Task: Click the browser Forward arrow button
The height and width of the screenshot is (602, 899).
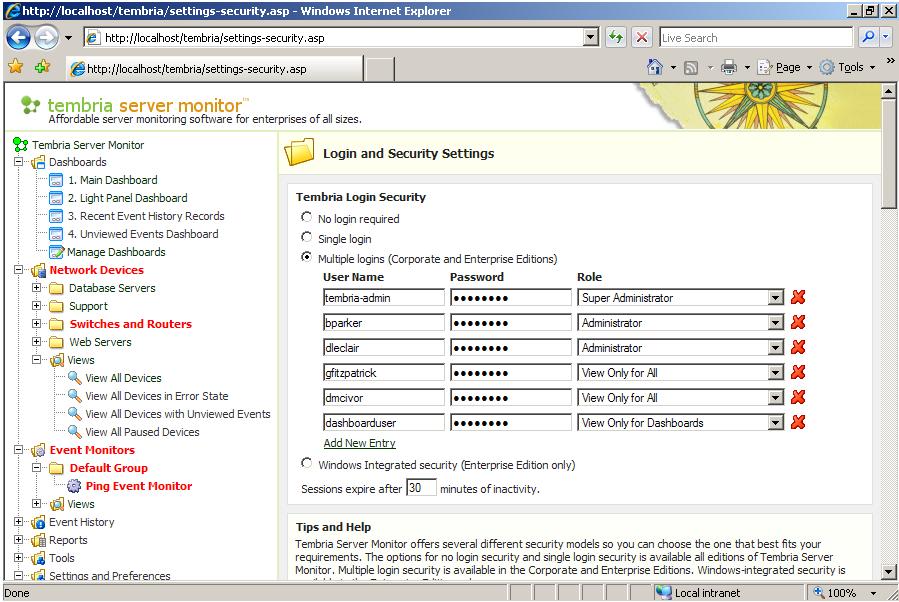Action: click(x=46, y=38)
